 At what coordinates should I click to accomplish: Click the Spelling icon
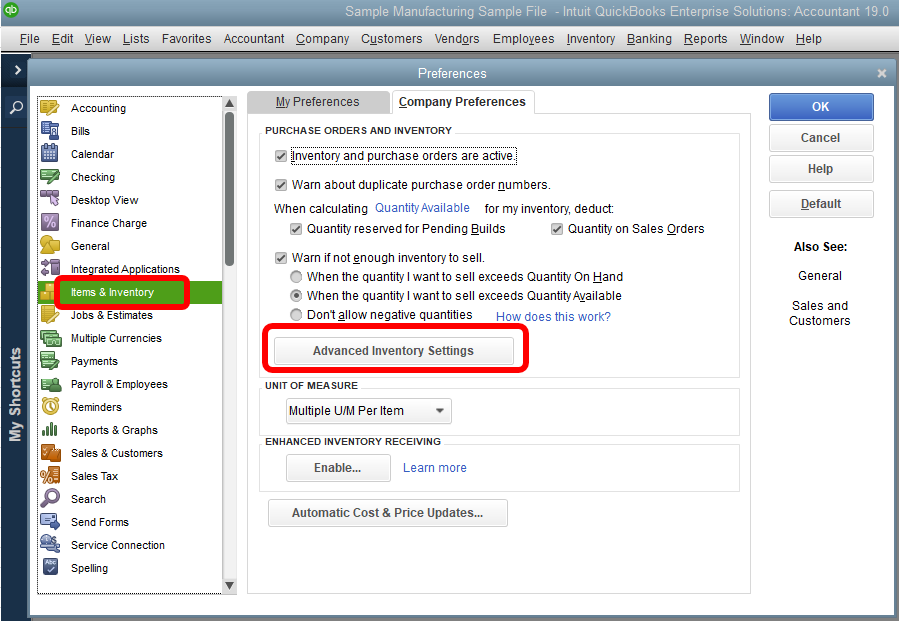point(50,567)
